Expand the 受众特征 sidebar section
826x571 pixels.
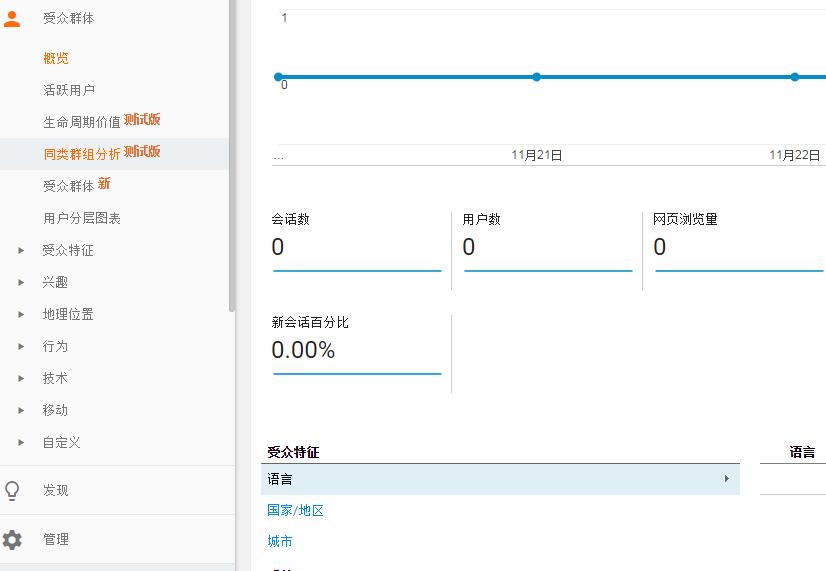pos(21,250)
